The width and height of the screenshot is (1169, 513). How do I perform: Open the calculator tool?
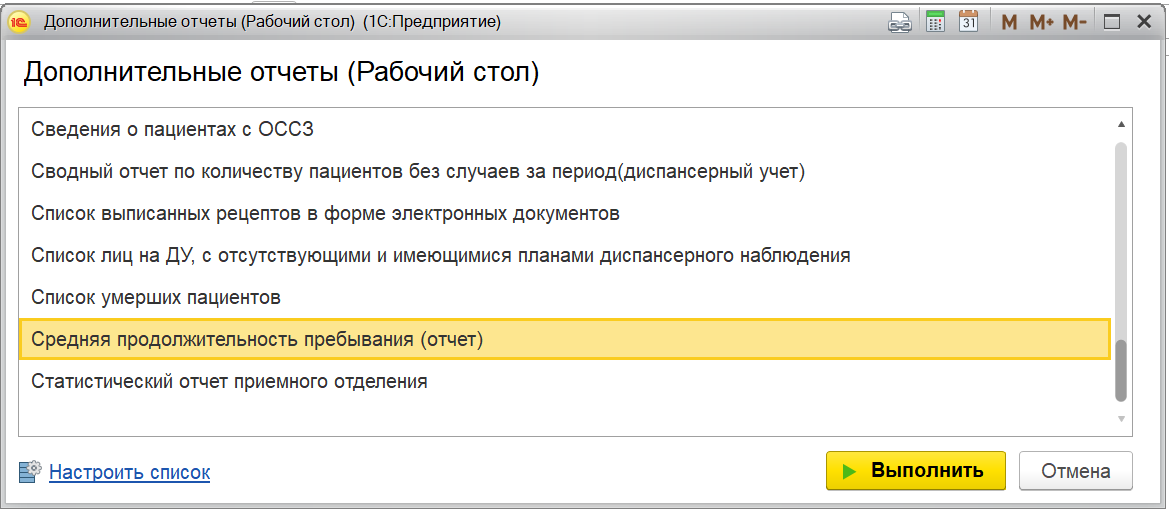click(x=935, y=22)
